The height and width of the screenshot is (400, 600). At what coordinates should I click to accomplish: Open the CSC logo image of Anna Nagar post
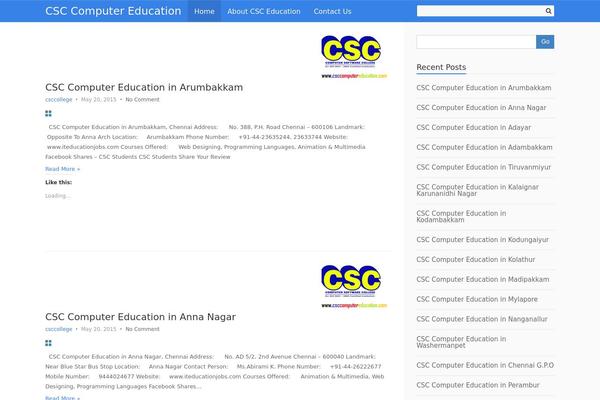tap(354, 286)
